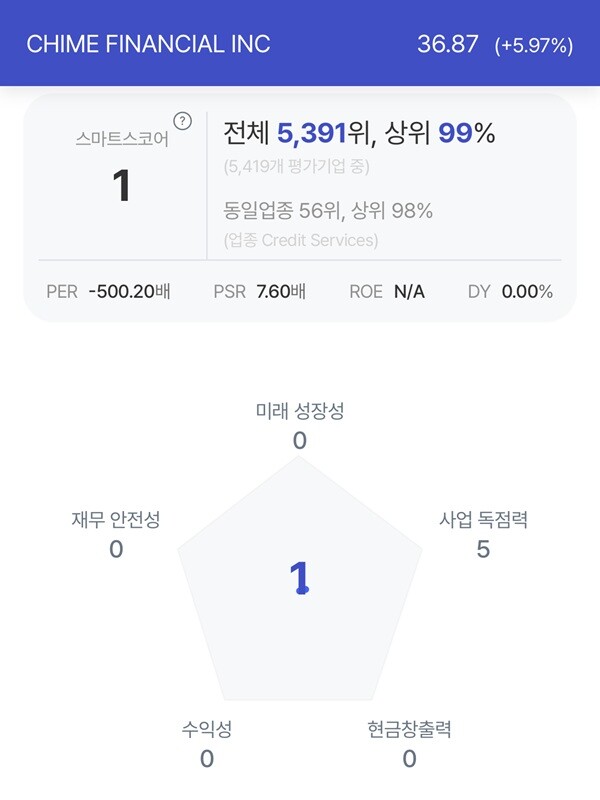This screenshot has width=600, height=800.
Task: Select the 수익성 score label
Action: point(207,729)
